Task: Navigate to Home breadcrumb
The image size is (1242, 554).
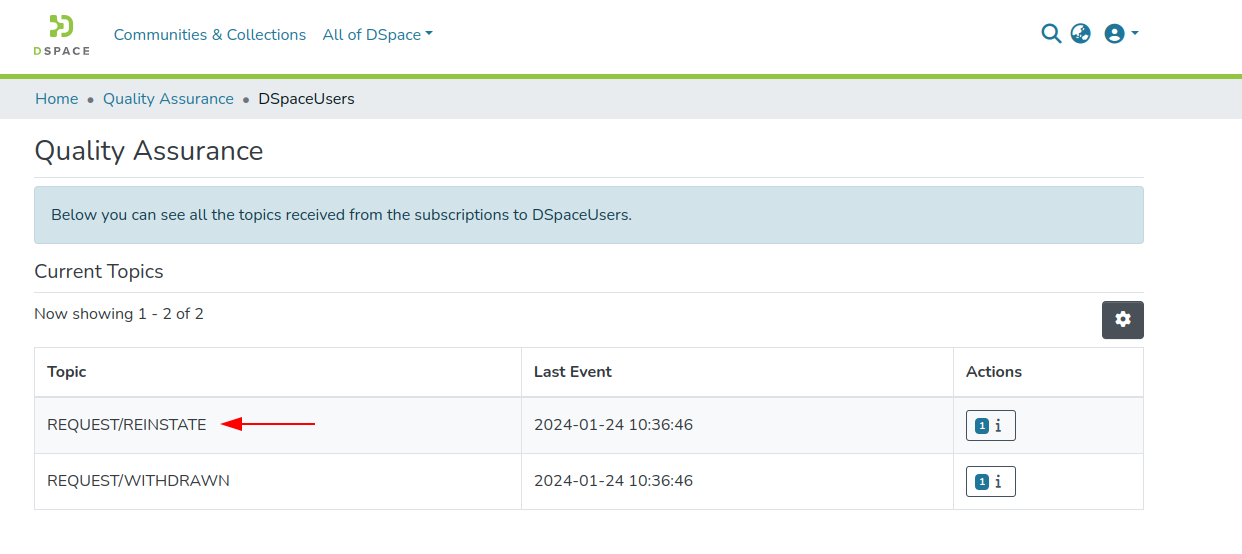Action: click(x=56, y=99)
